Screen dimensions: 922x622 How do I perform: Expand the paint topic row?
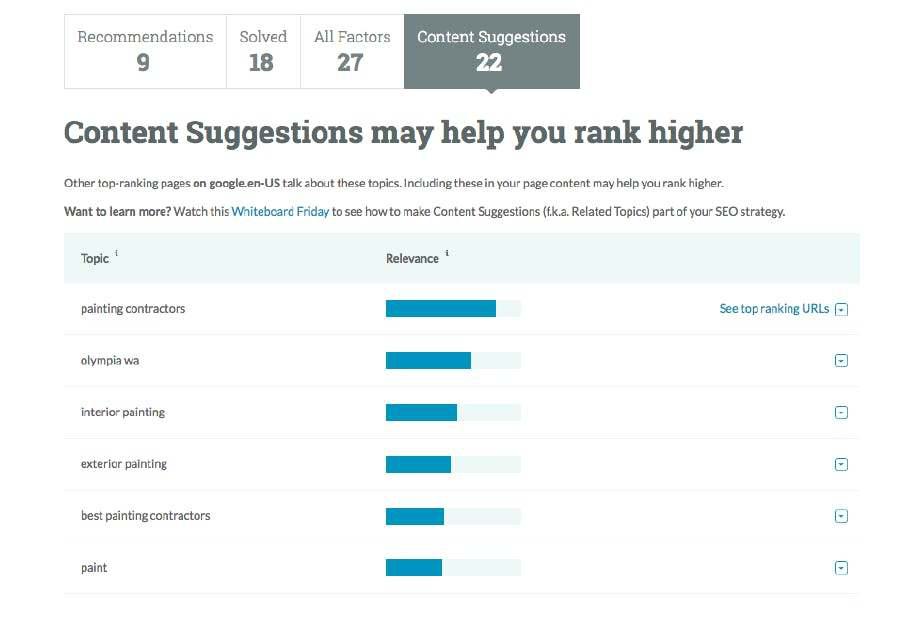pyautogui.click(x=841, y=568)
